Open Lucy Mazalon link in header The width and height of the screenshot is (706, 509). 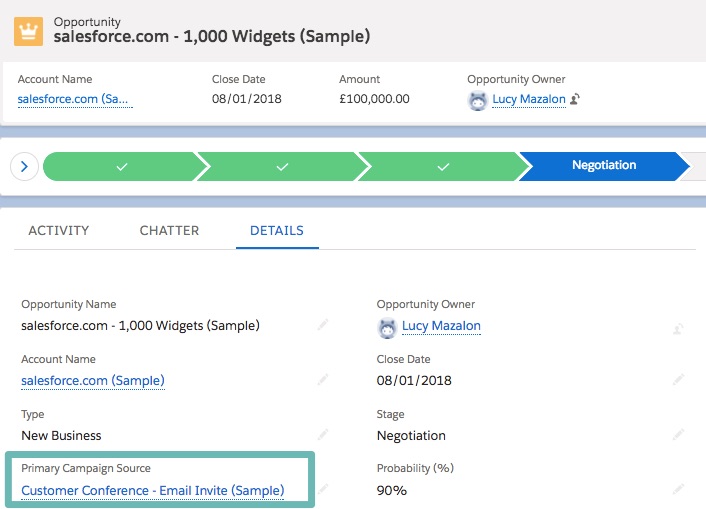pos(529,99)
